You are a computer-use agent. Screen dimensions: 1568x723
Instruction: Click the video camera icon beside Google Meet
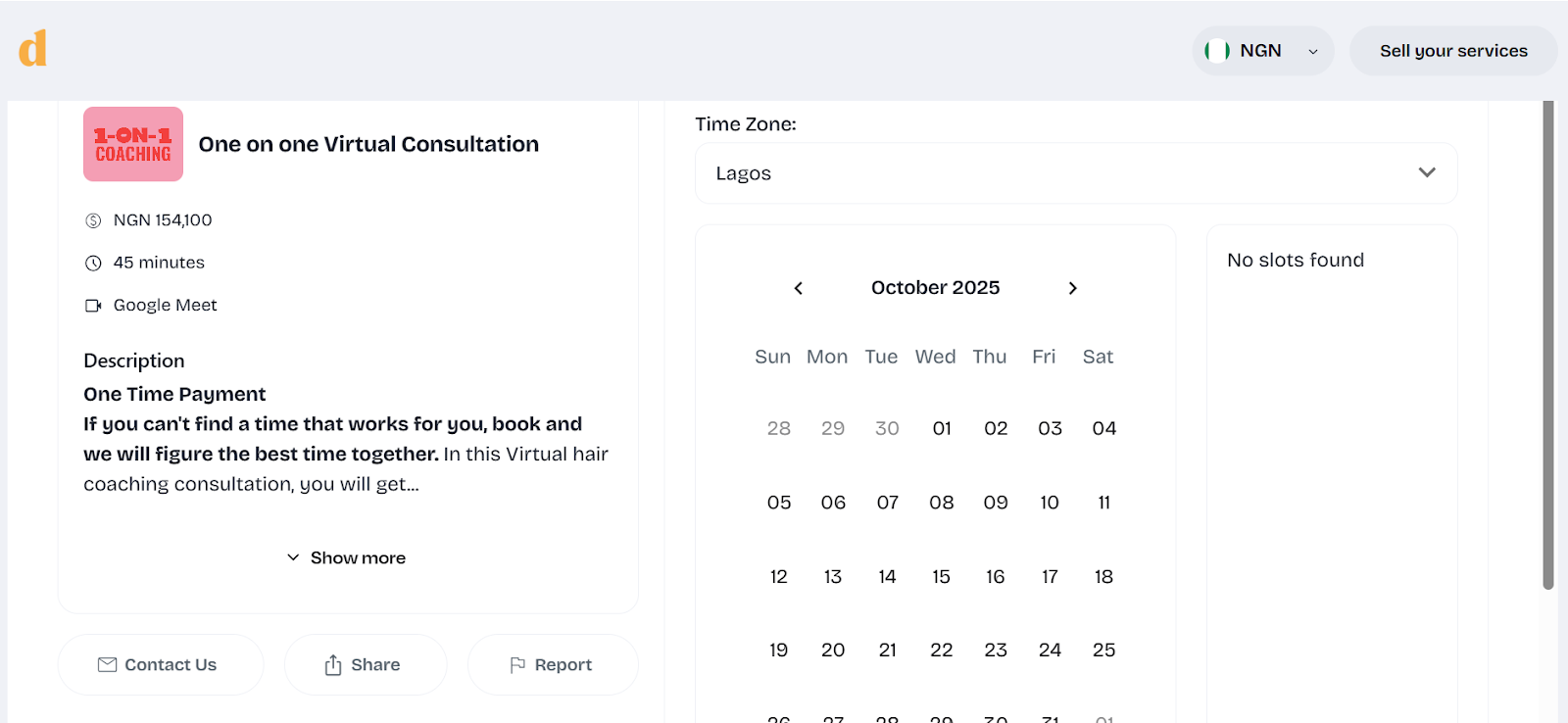[x=93, y=305]
